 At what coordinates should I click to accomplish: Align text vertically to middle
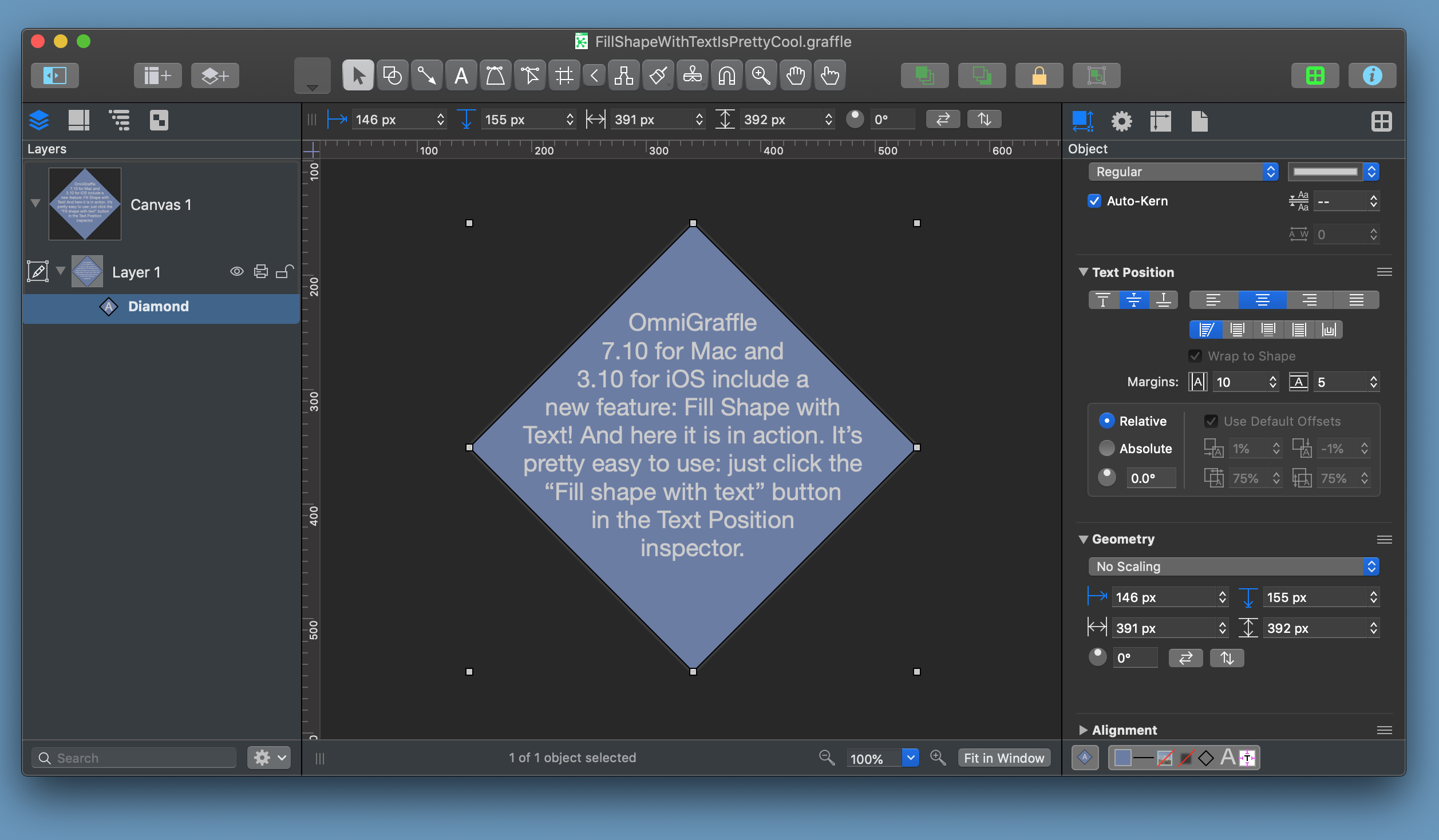1133,300
